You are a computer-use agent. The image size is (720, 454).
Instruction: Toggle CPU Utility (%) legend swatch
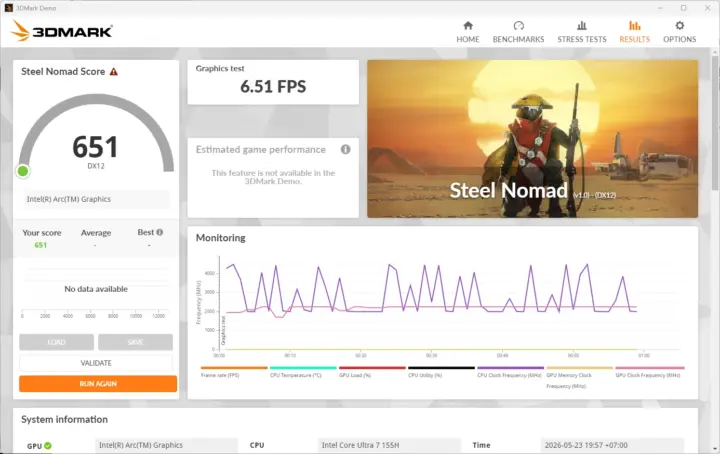(441, 368)
